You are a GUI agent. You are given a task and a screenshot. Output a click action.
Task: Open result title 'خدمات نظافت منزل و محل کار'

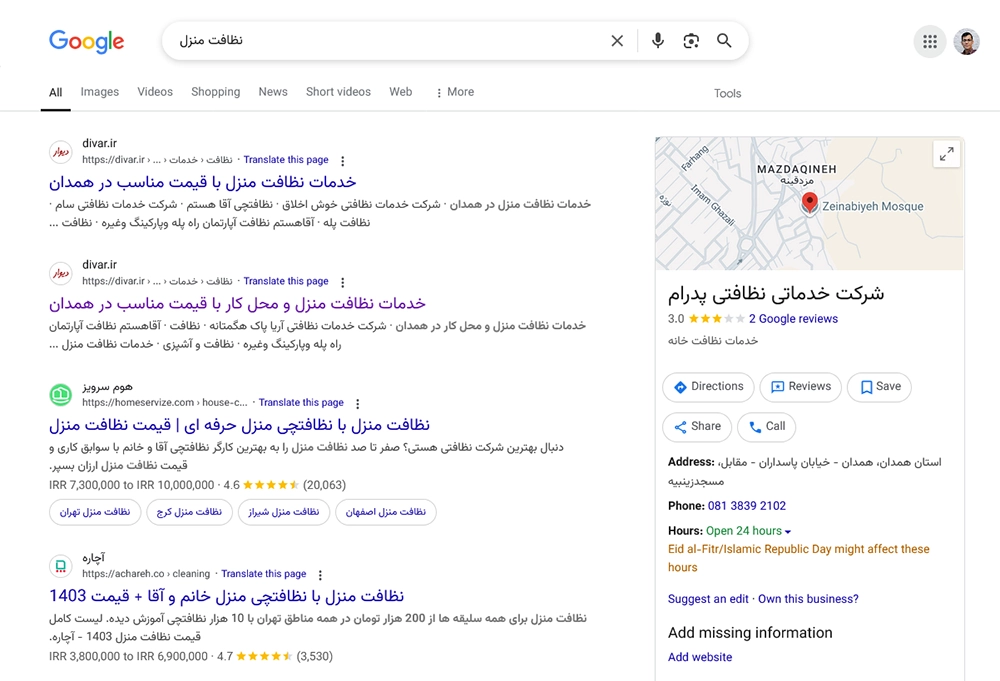(237, 304)
